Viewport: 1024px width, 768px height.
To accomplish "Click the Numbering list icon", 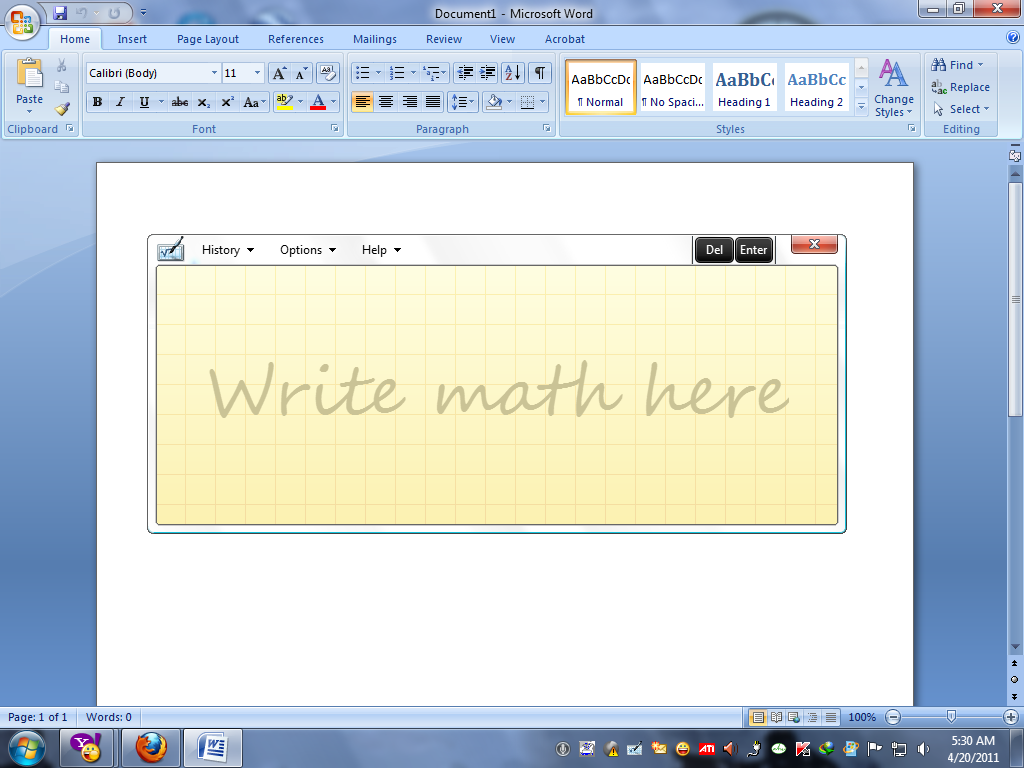I will [396, 73].
